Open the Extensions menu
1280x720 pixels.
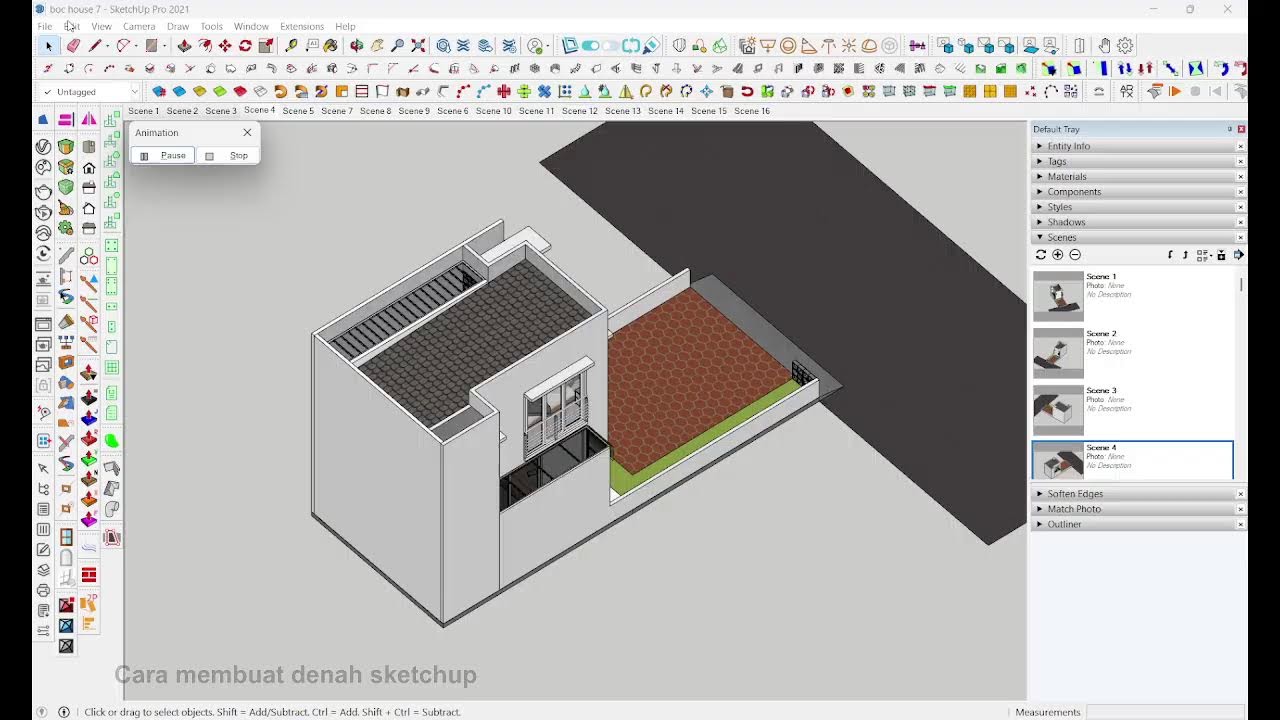point(302,26)
